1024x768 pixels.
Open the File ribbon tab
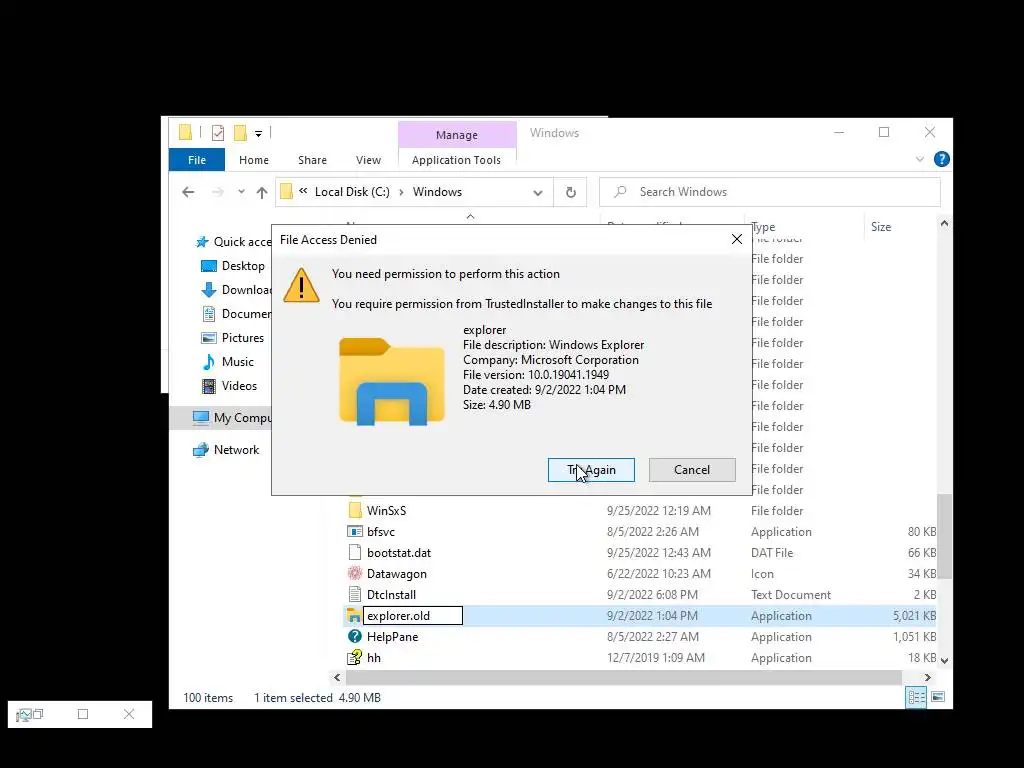[197, 160]
